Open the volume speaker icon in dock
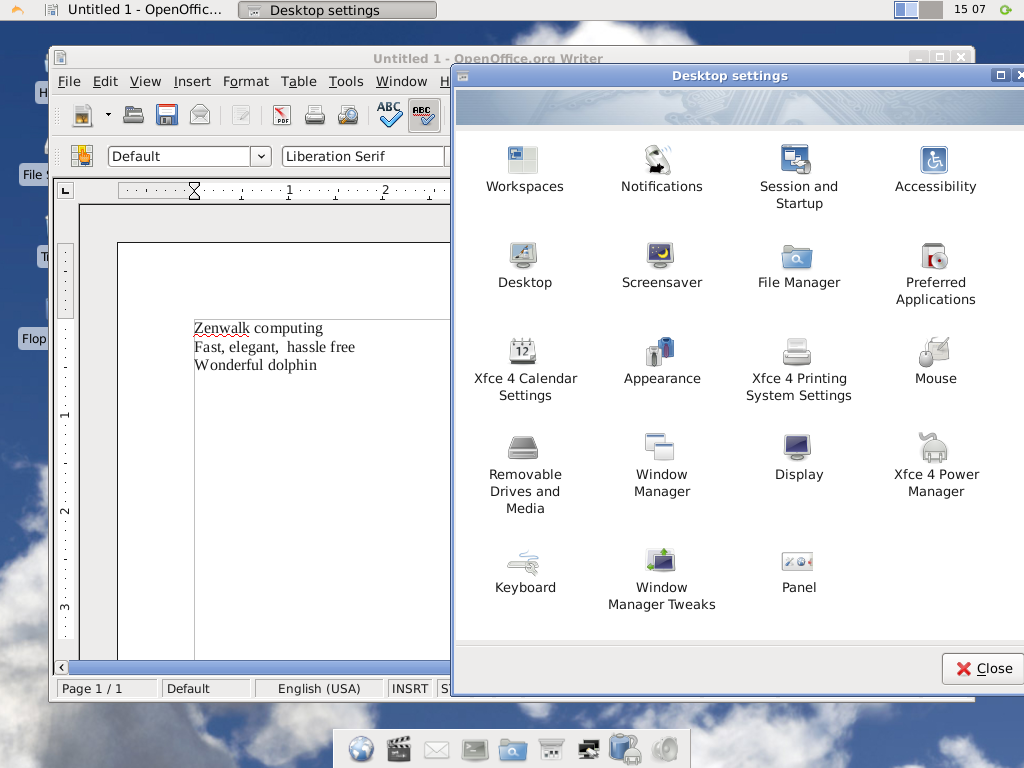The height and width of the screenshot is (768, 1024). (665, 748)
